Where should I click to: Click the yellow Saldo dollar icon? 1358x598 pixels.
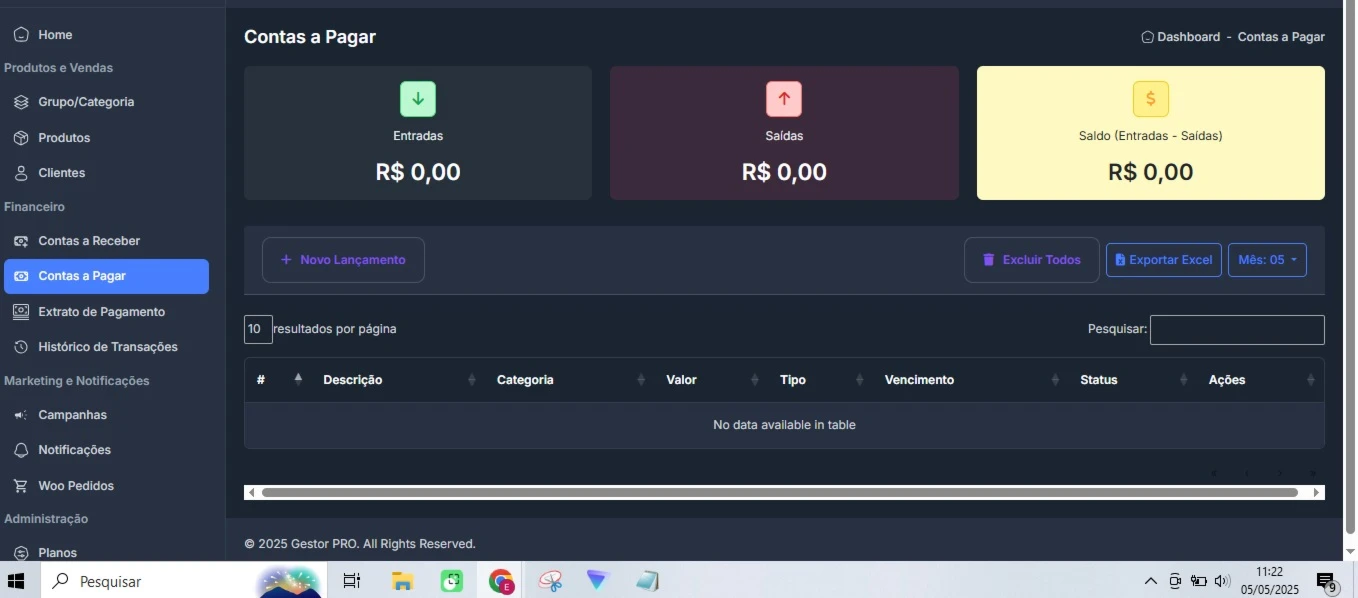tap(1151, 99)
